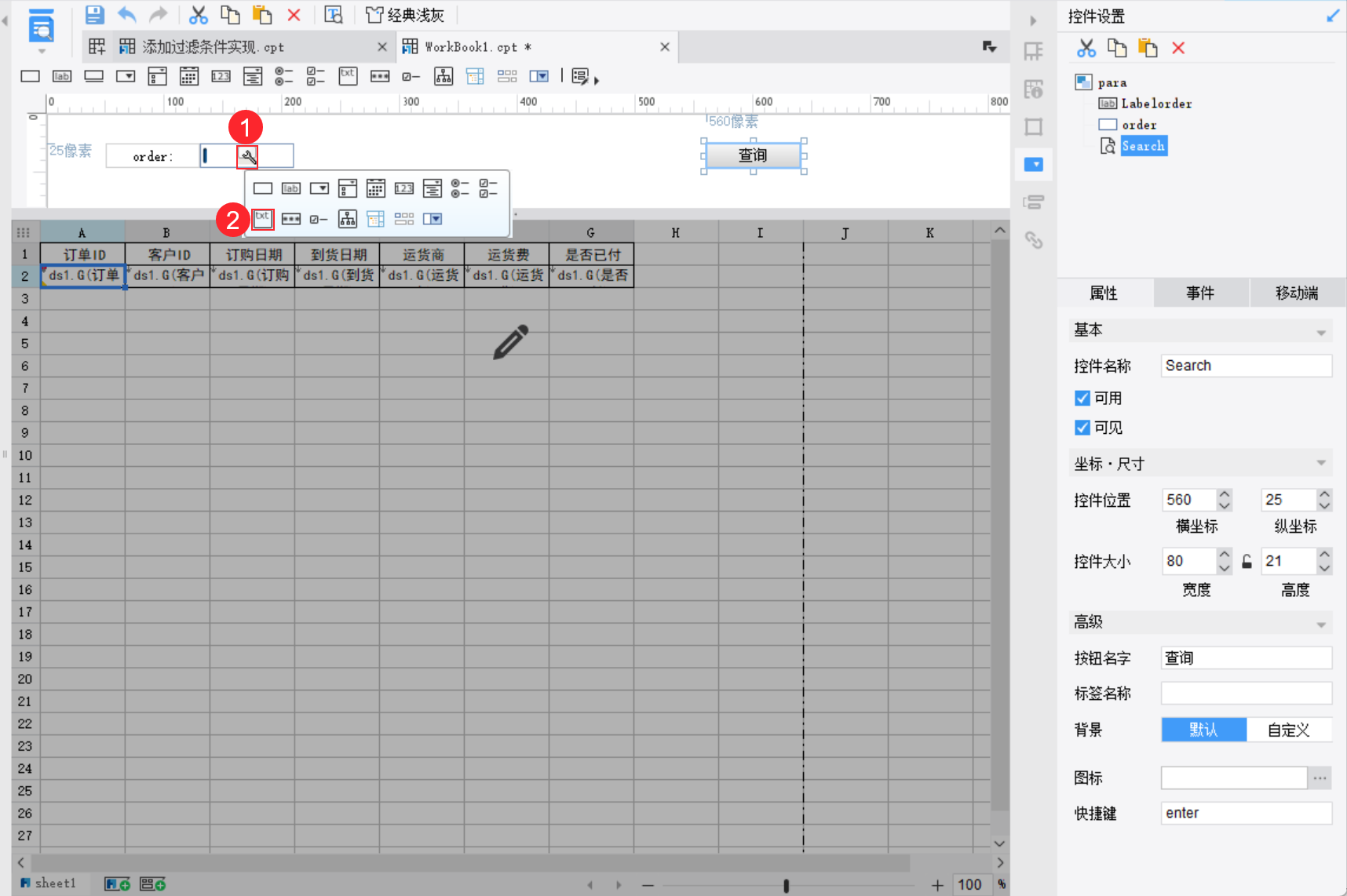The image size is (1347, 896).
Task: Increase the 横坐标 value with the up arrow
Action: point(1225,494)
